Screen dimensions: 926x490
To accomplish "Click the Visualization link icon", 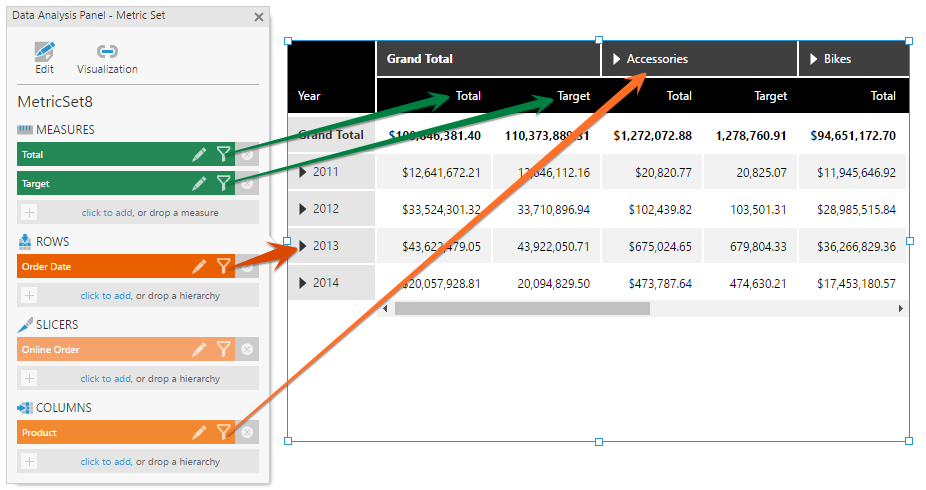I will click(107, 51).
